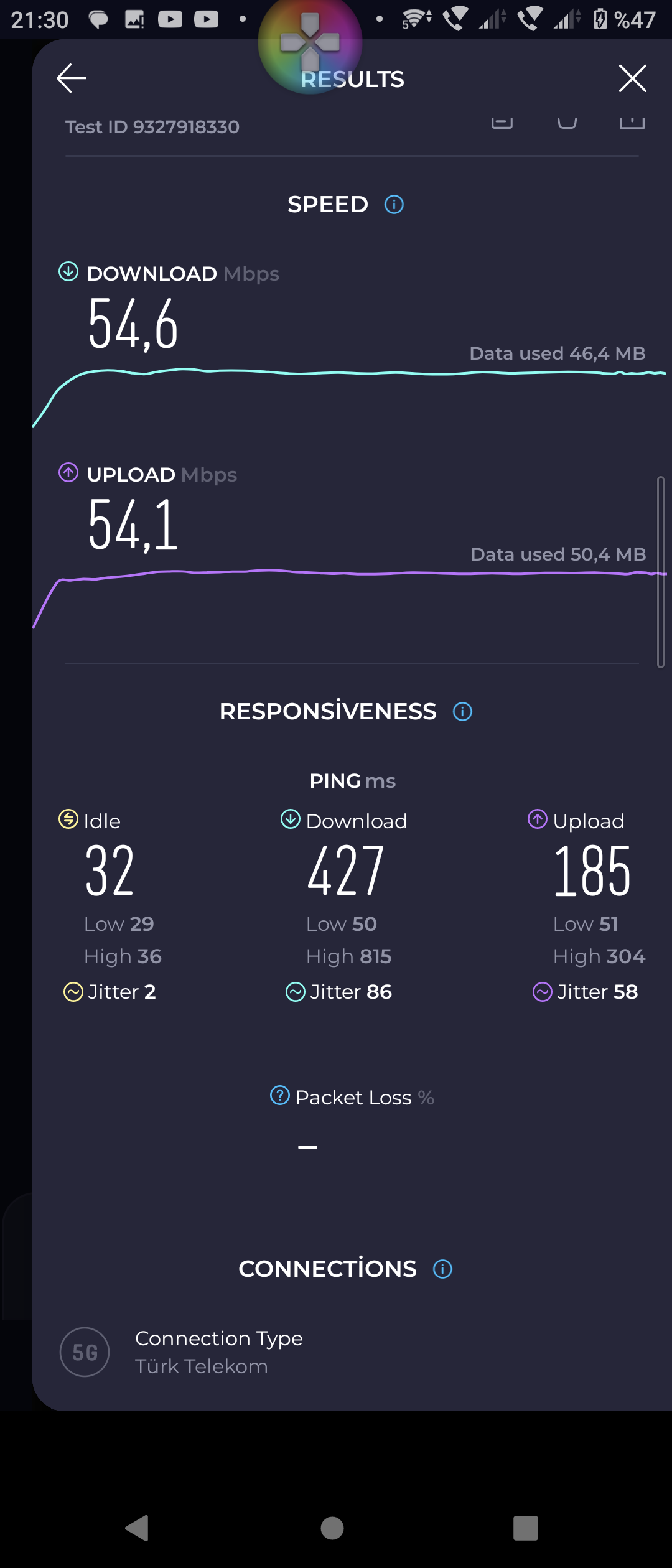
Task: Go back using the top-left arrow
Action: click(x=72, y=78)
